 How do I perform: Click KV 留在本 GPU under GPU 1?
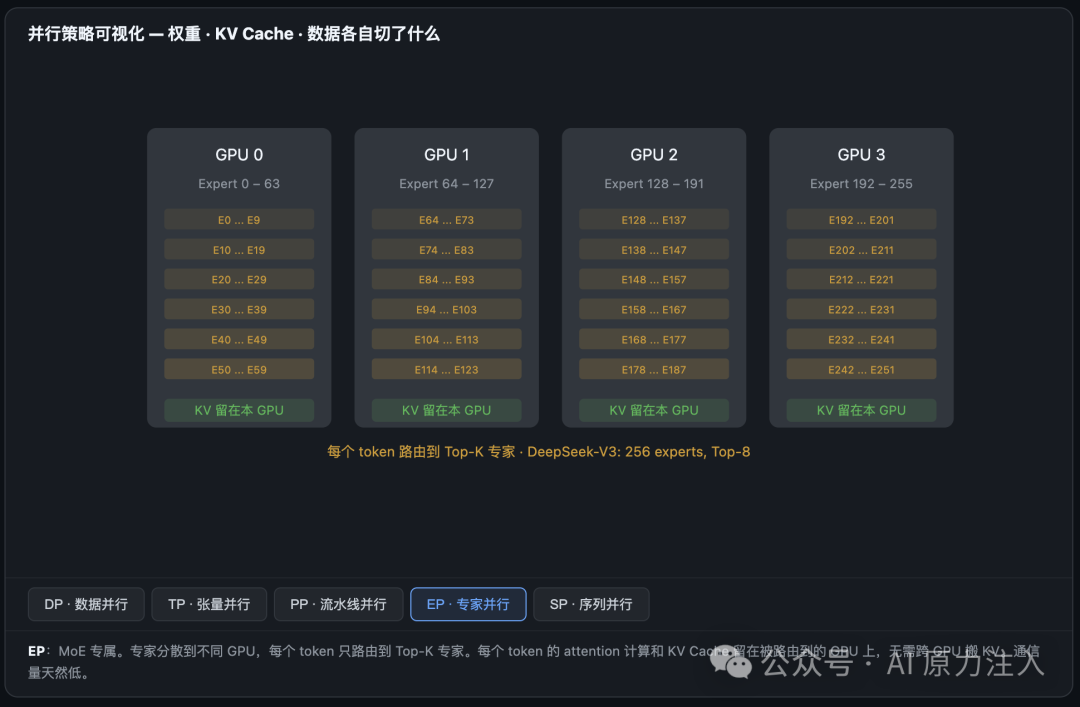(x=446, y=410)
